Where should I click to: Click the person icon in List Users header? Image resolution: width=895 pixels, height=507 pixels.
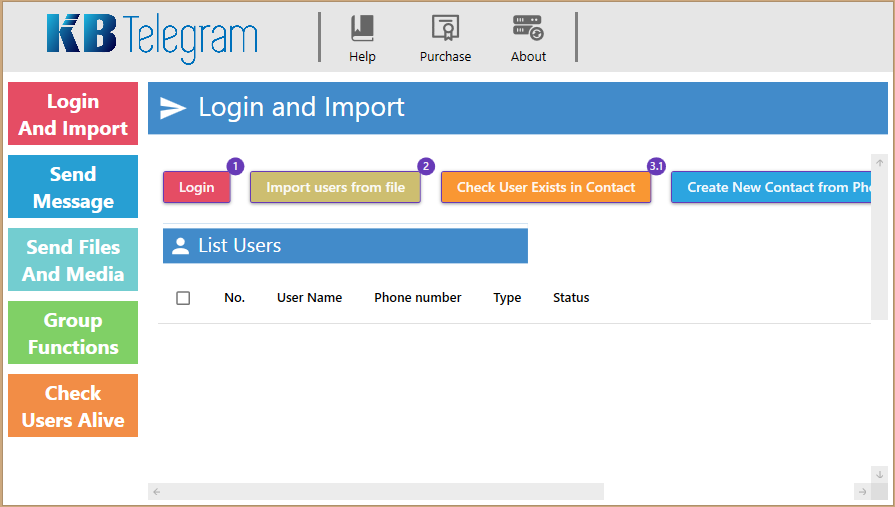180,246
